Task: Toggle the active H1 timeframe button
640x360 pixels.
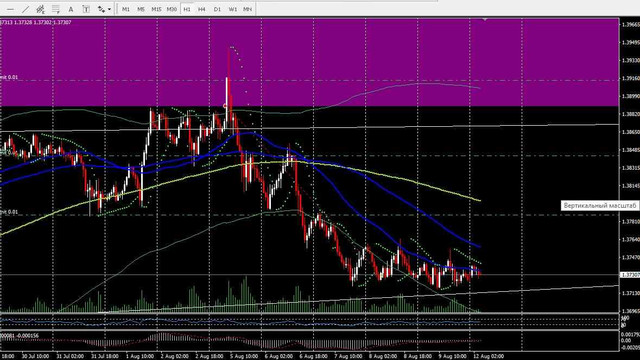Action: pyautogui.click(x=187, y=9)
